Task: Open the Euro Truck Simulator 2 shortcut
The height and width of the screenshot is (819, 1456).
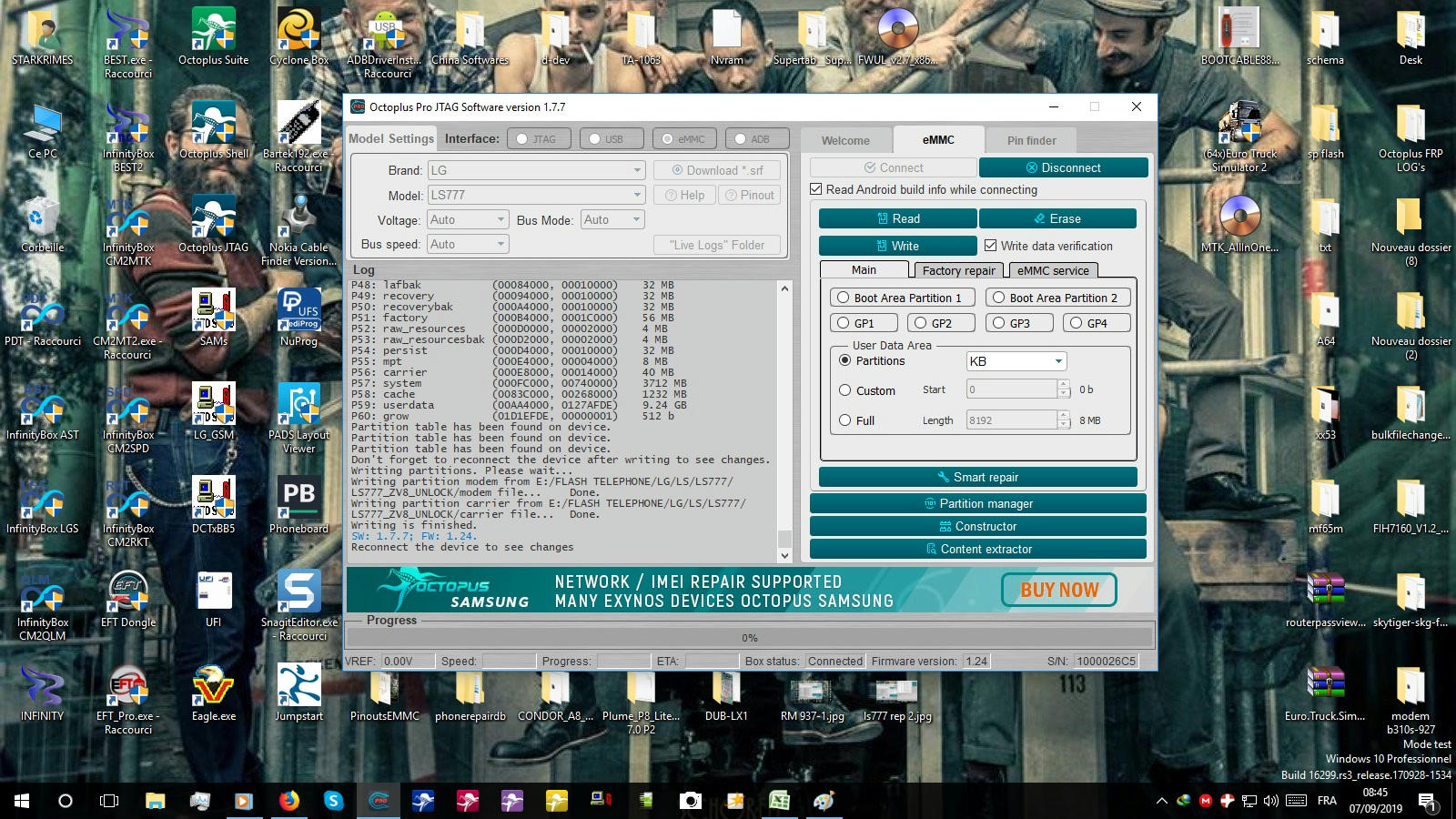Action: (x=1239, y=136)
